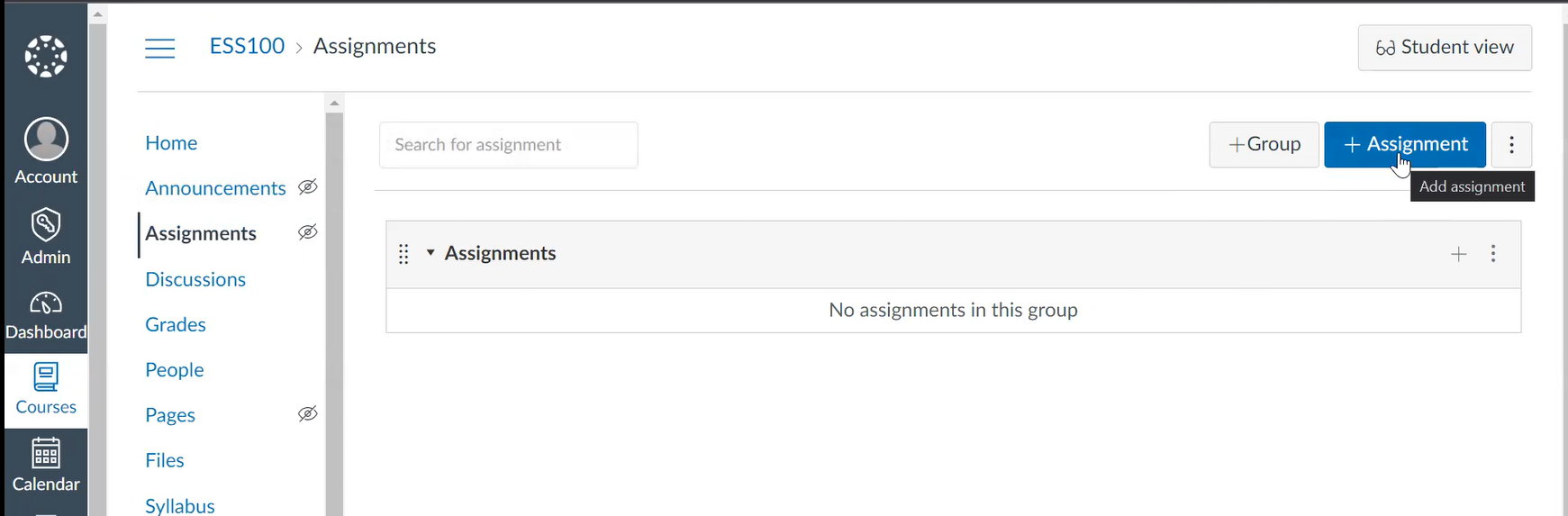Open the Canvas logo home icon
This screenshot has height=516, width=1568.
point(46,57)
